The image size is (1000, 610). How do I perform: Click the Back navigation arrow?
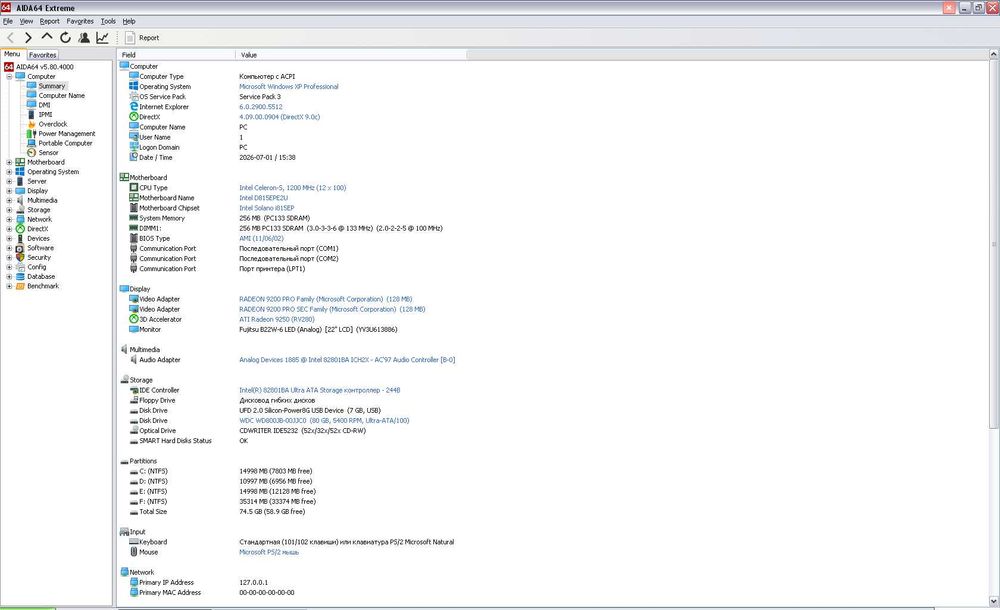[10, 38]
